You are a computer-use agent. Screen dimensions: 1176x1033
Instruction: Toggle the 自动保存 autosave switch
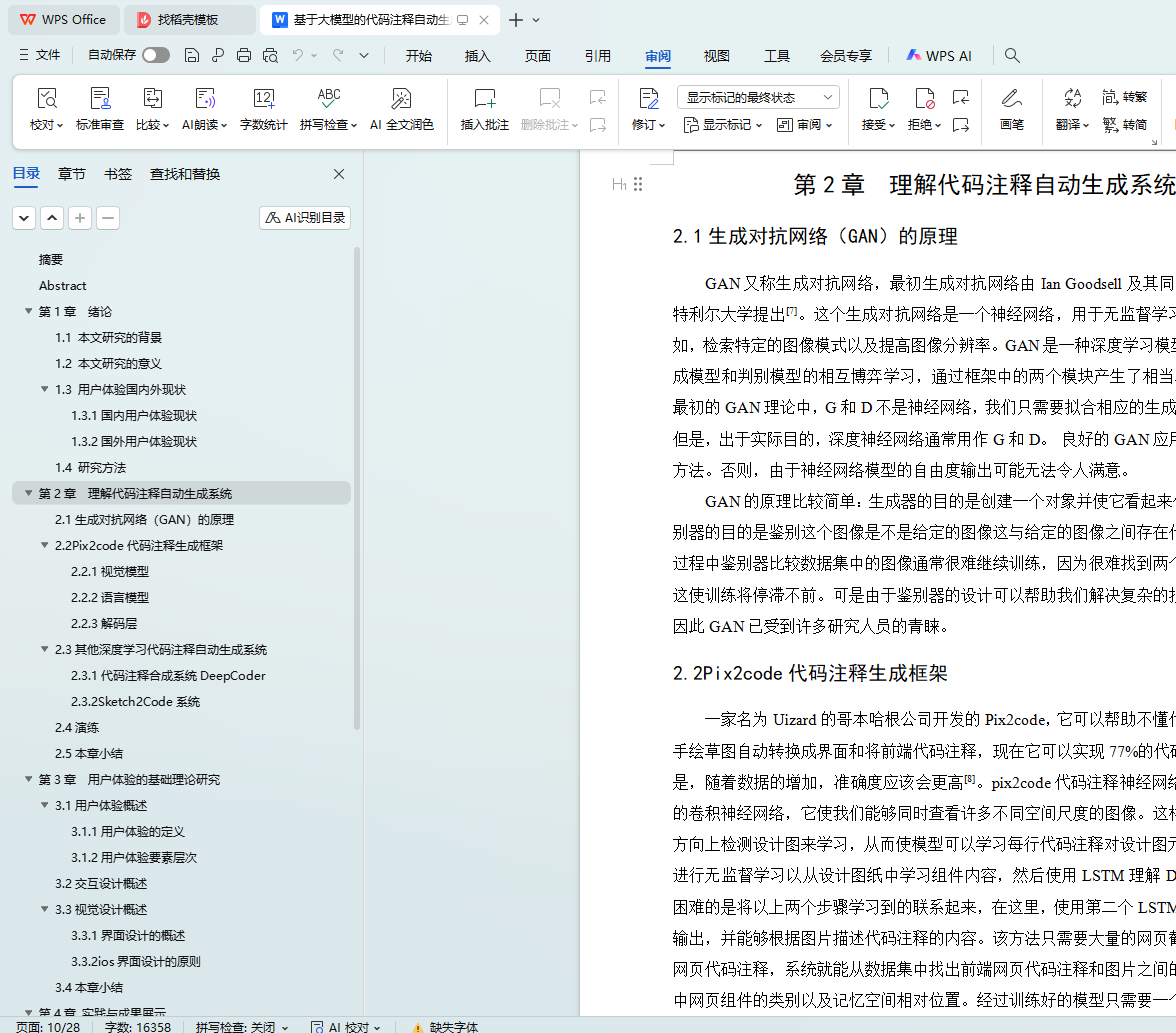pyautogui.click(x=156, y=56)
